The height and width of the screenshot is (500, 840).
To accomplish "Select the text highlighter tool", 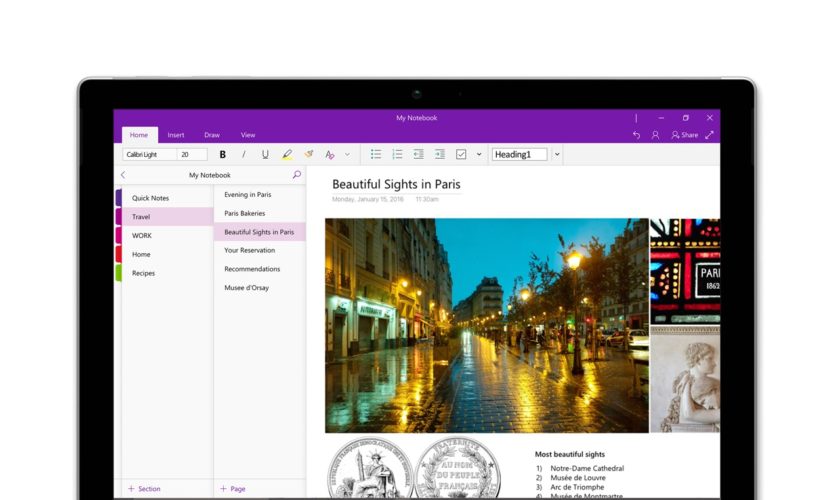I will point(287,155).
